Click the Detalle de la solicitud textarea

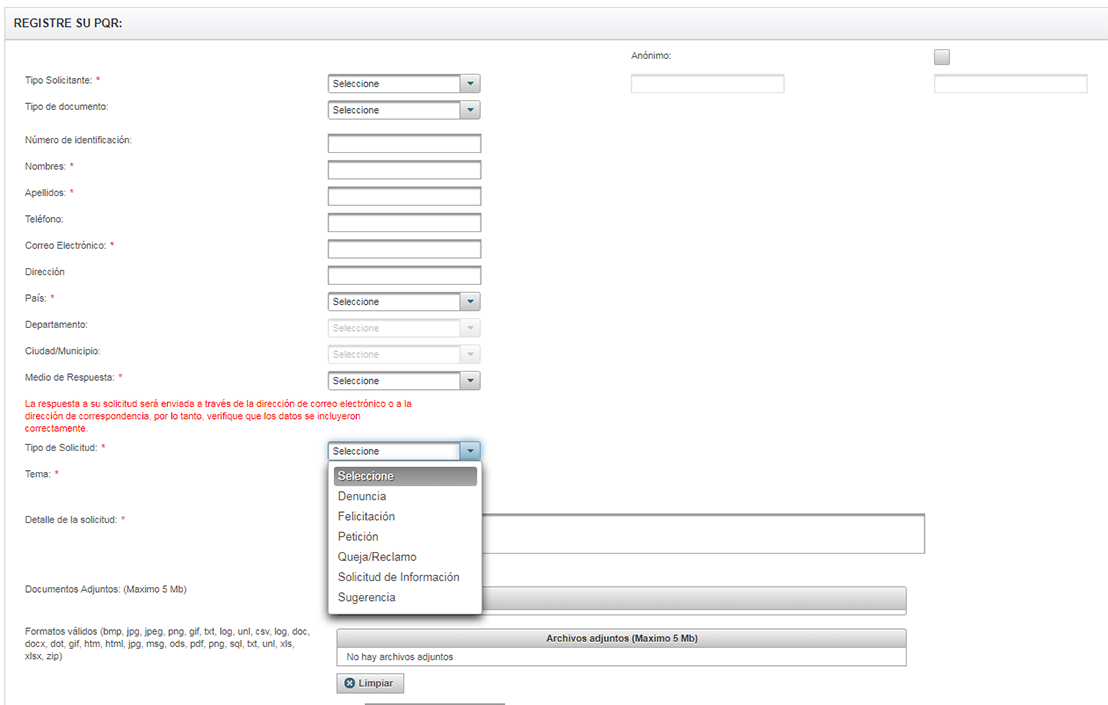coord(700,534)
